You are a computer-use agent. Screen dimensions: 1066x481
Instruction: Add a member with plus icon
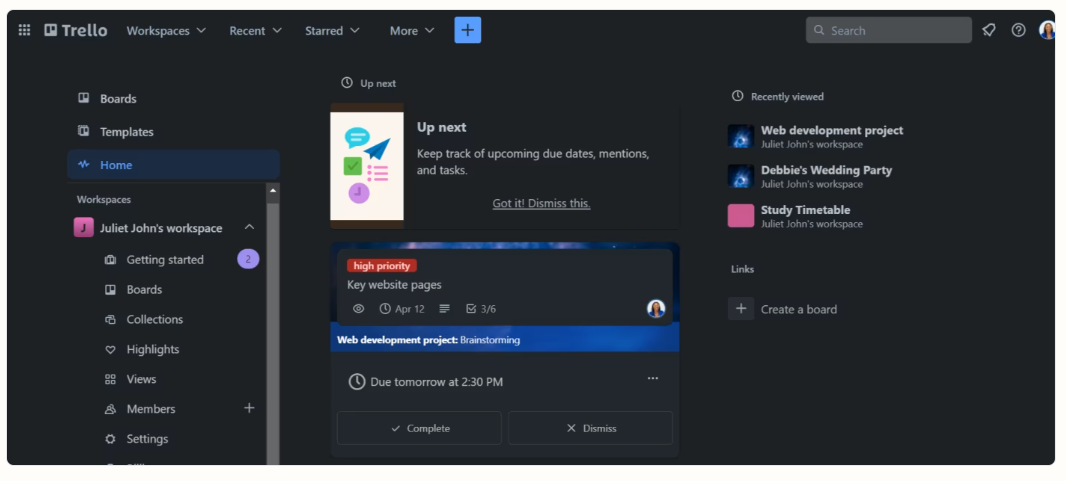click(x=250, y=408)
